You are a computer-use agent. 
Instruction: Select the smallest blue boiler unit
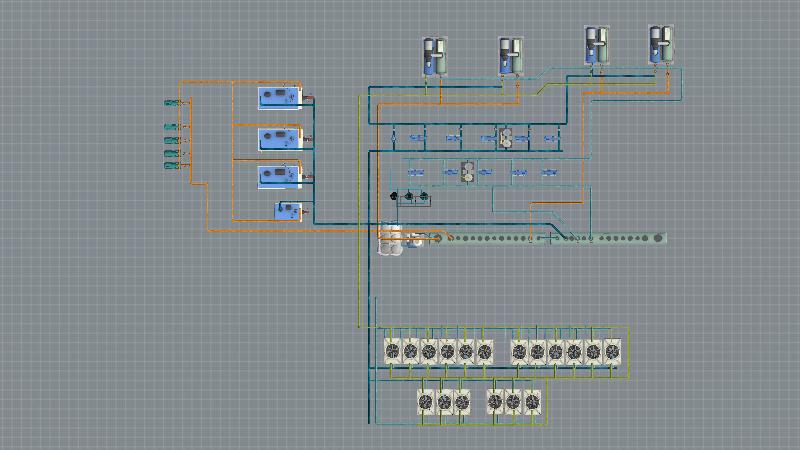coord(288,210)
